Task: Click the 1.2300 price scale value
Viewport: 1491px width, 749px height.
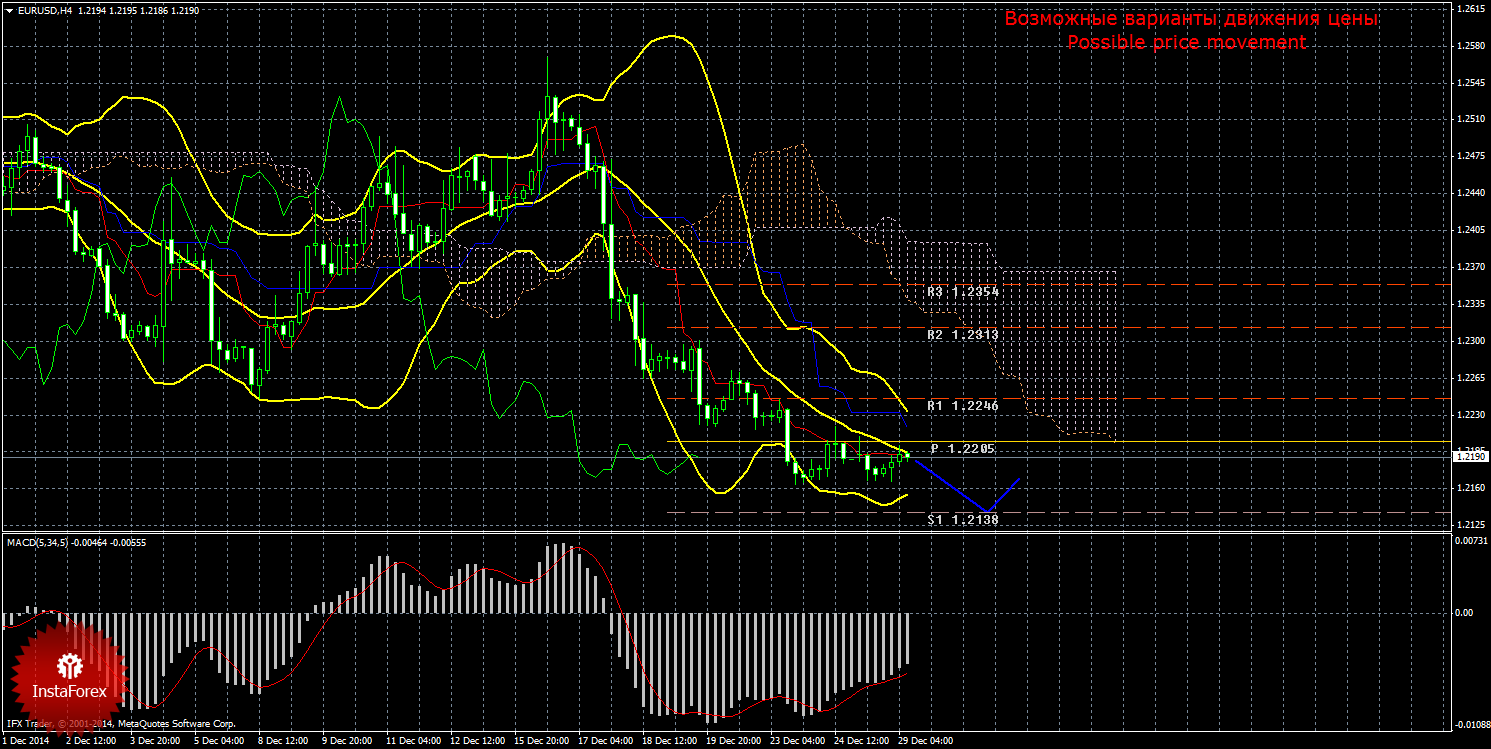Action: [1470, 341]
